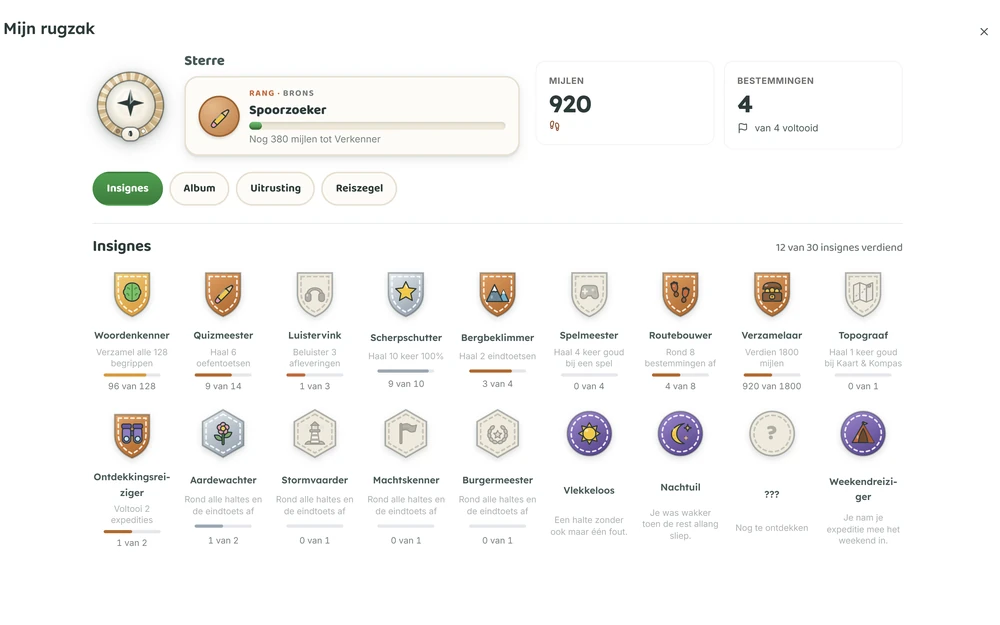Click the Woordenkenner brain badge

[x=131, y=294]
